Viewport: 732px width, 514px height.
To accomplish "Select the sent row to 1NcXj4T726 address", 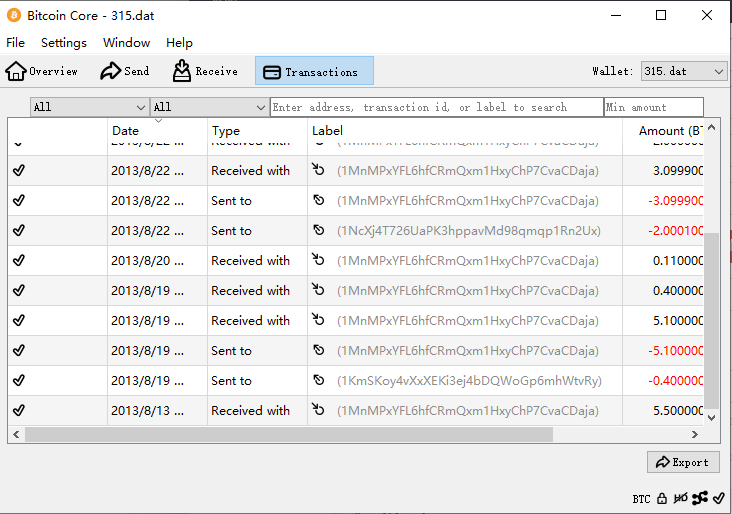I will point(468,230).
